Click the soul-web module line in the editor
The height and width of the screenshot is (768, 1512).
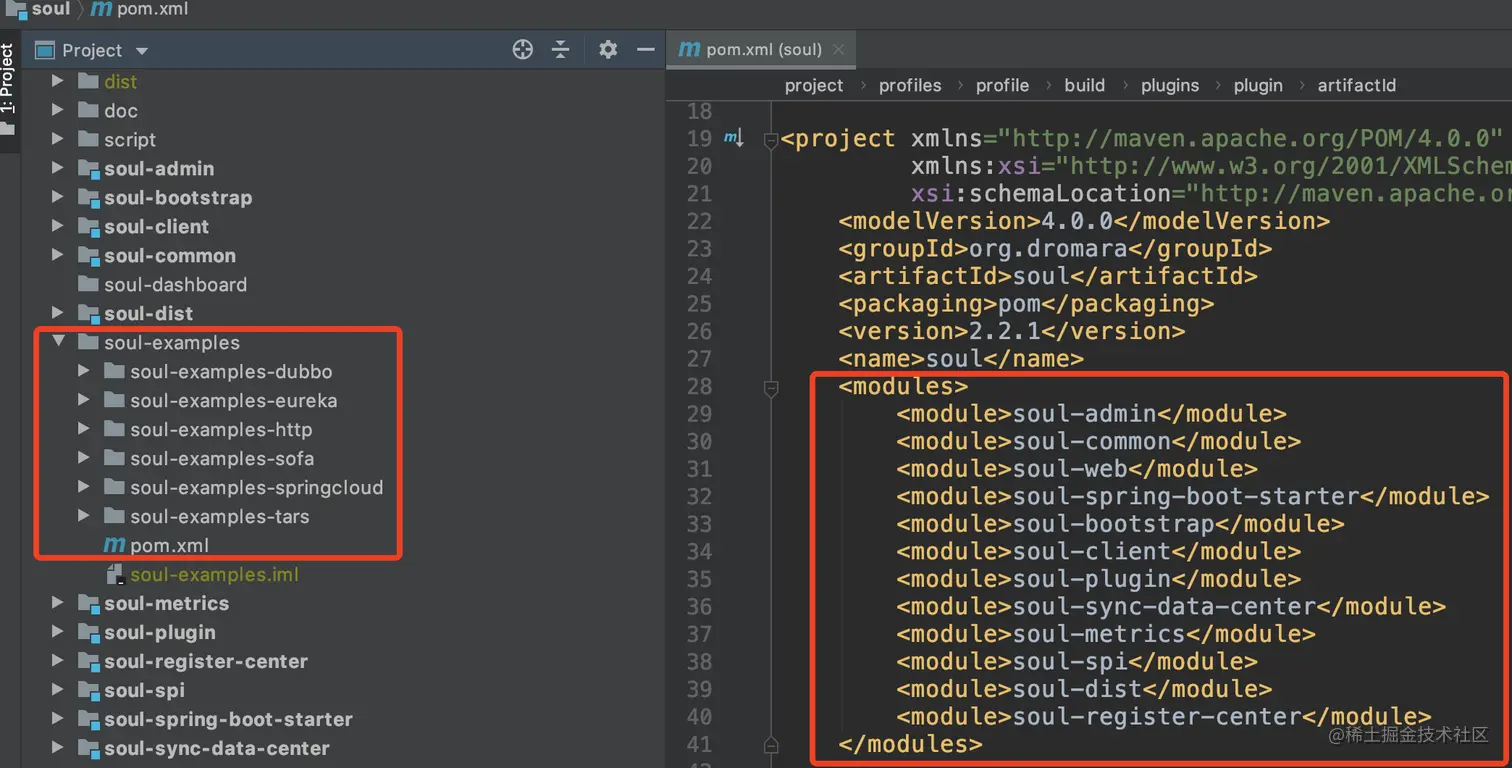pyautogui.click(x=1077, y=469)
